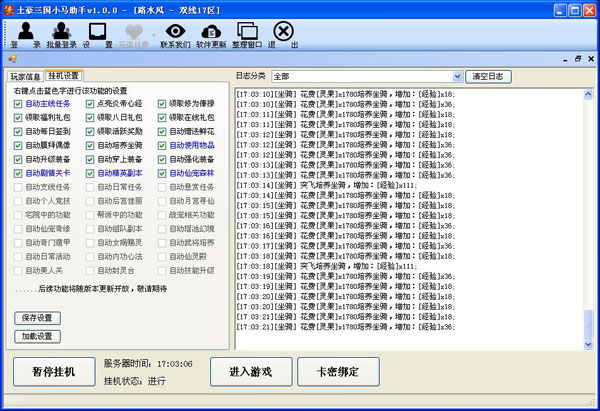
Task: Click 整理窗口 arrange windows icon
Action: coord(247,35)
